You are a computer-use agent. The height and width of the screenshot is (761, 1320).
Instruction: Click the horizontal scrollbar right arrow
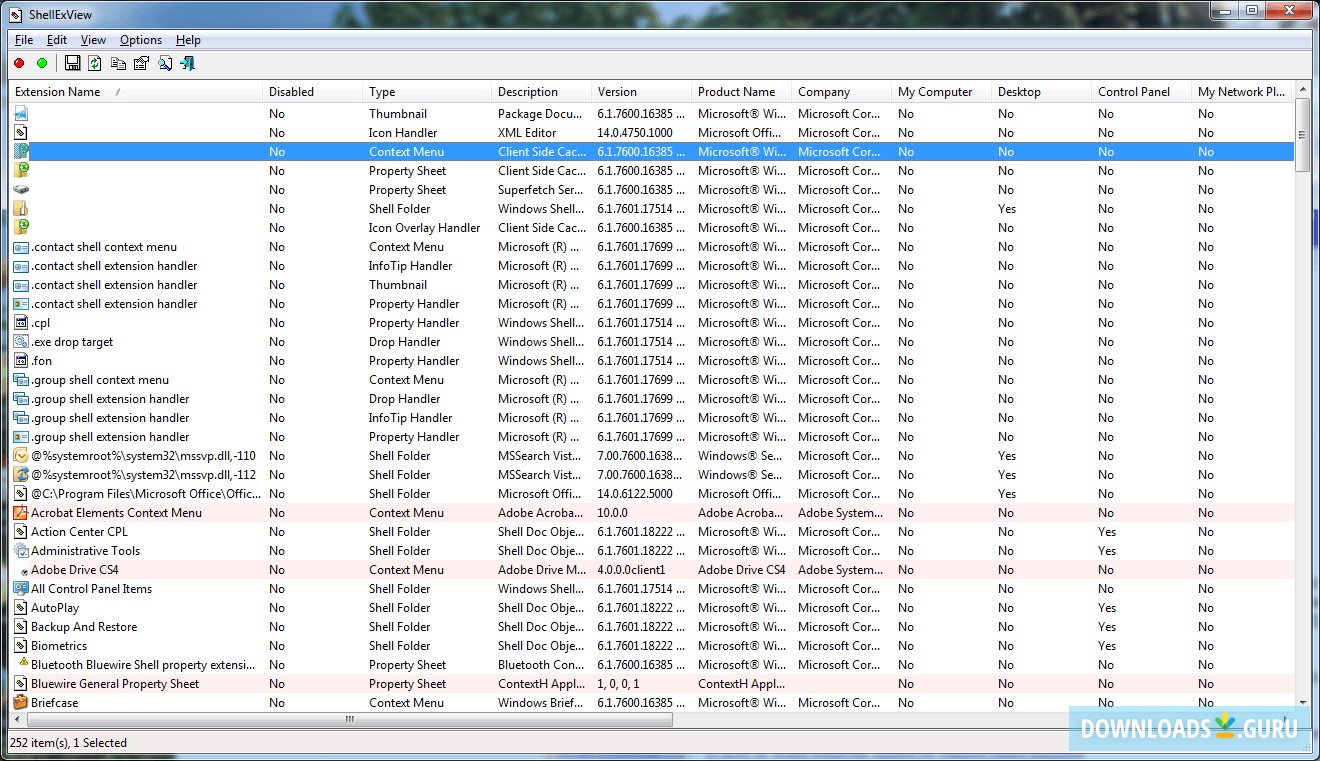[1286, 719]
